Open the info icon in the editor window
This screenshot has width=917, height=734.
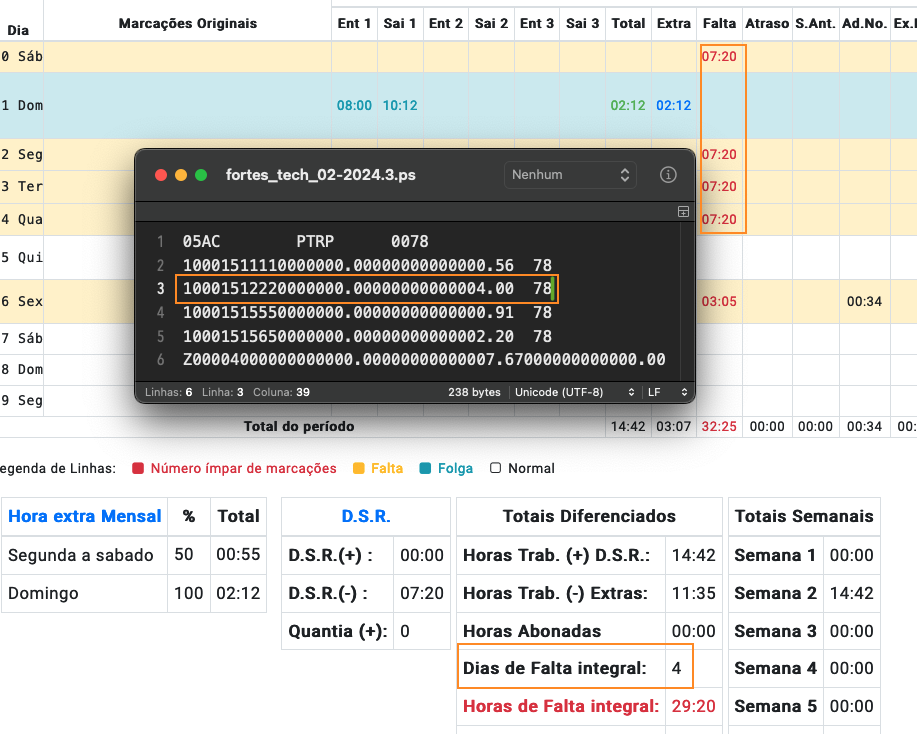tap(668, 175)
